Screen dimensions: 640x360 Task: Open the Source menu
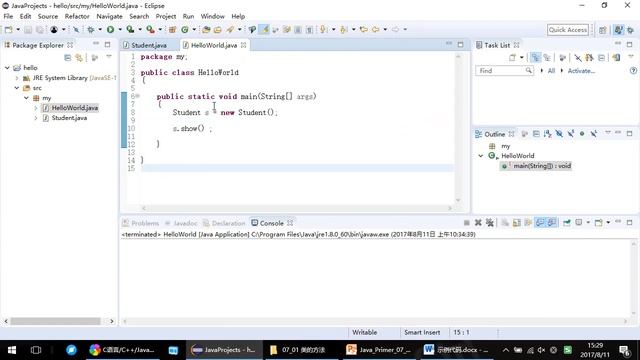(48, 16)
